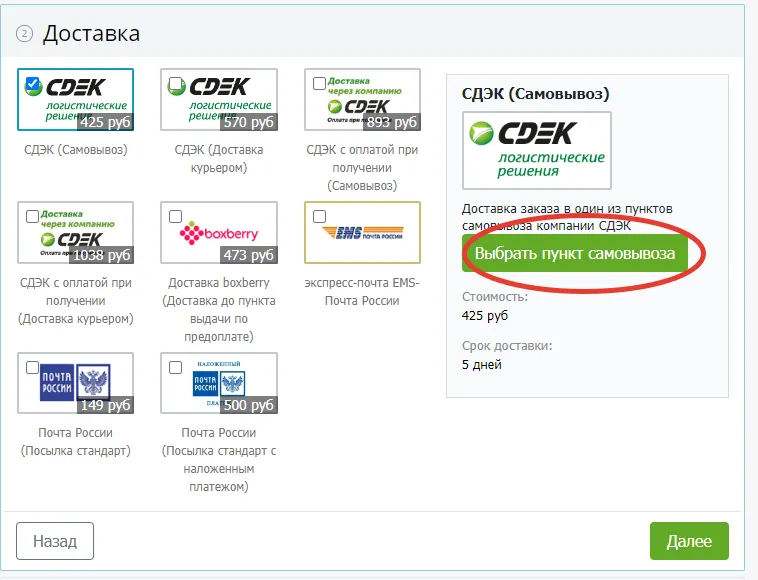Click the Далее button
This screenshot has height=580, width=758.
coord(689,541)
